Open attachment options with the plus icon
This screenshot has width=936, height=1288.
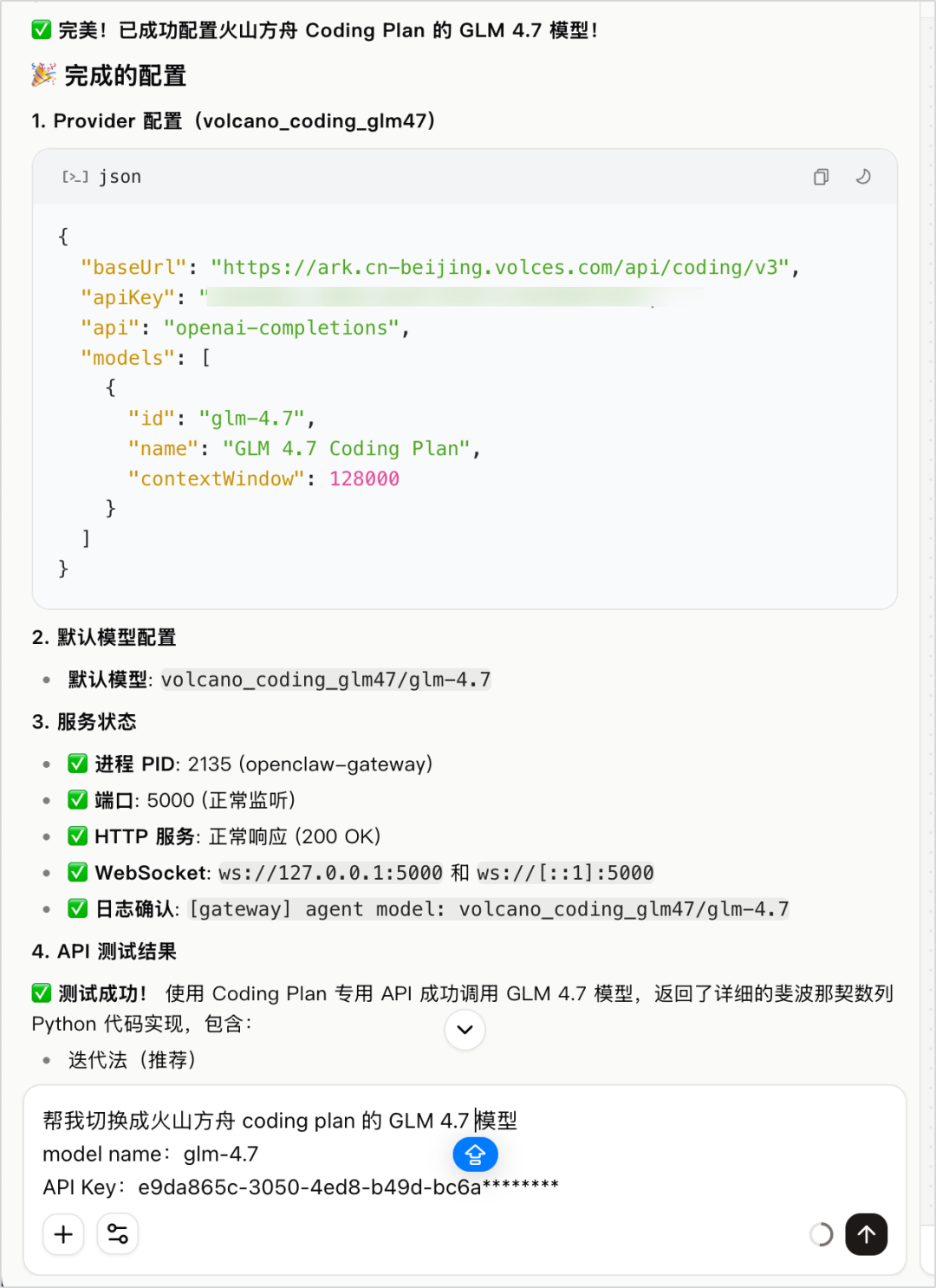tap(63, 1234)
